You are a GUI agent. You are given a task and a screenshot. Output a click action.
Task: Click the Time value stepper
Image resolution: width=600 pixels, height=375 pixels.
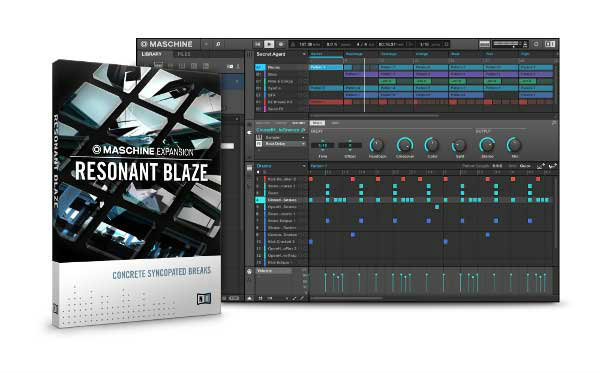click(323, 145)
